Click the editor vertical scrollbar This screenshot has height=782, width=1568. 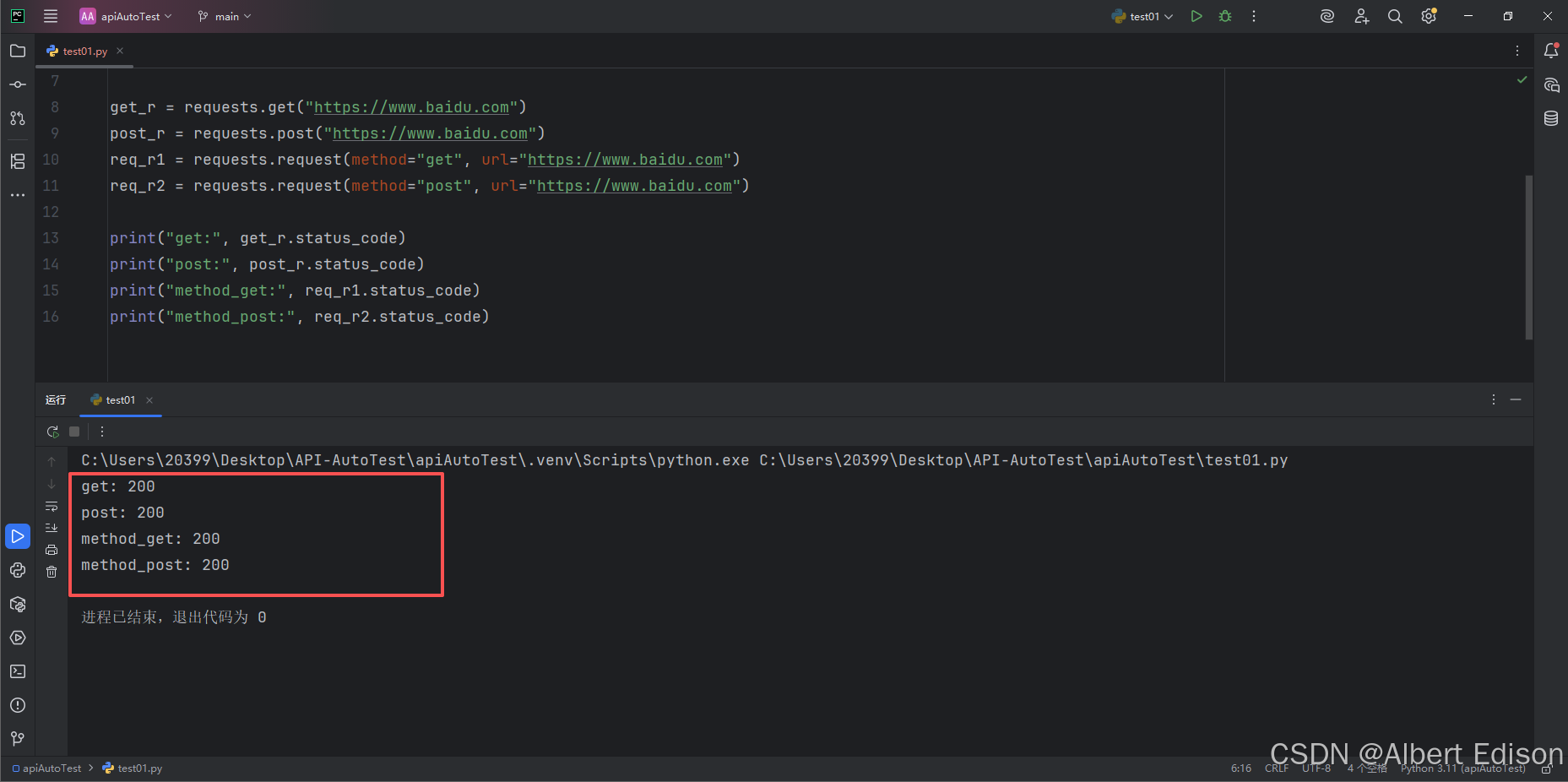point(1529,258)
